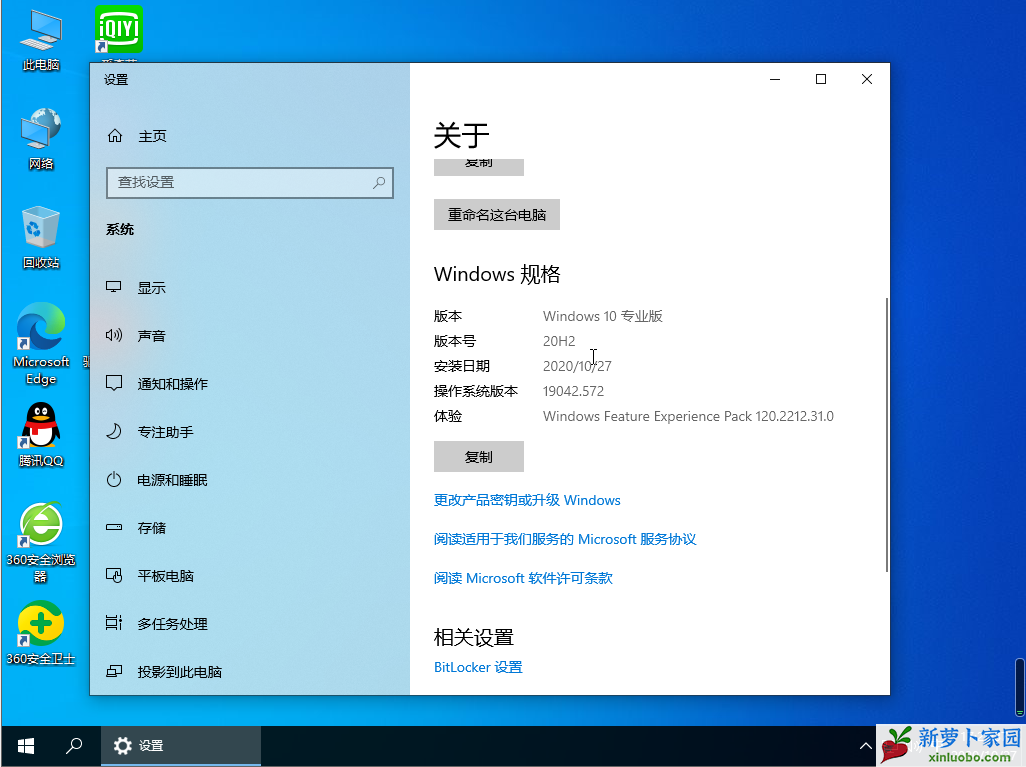Open taskbar search magnifier
The image size is (1026, 767).
[74, 745]
